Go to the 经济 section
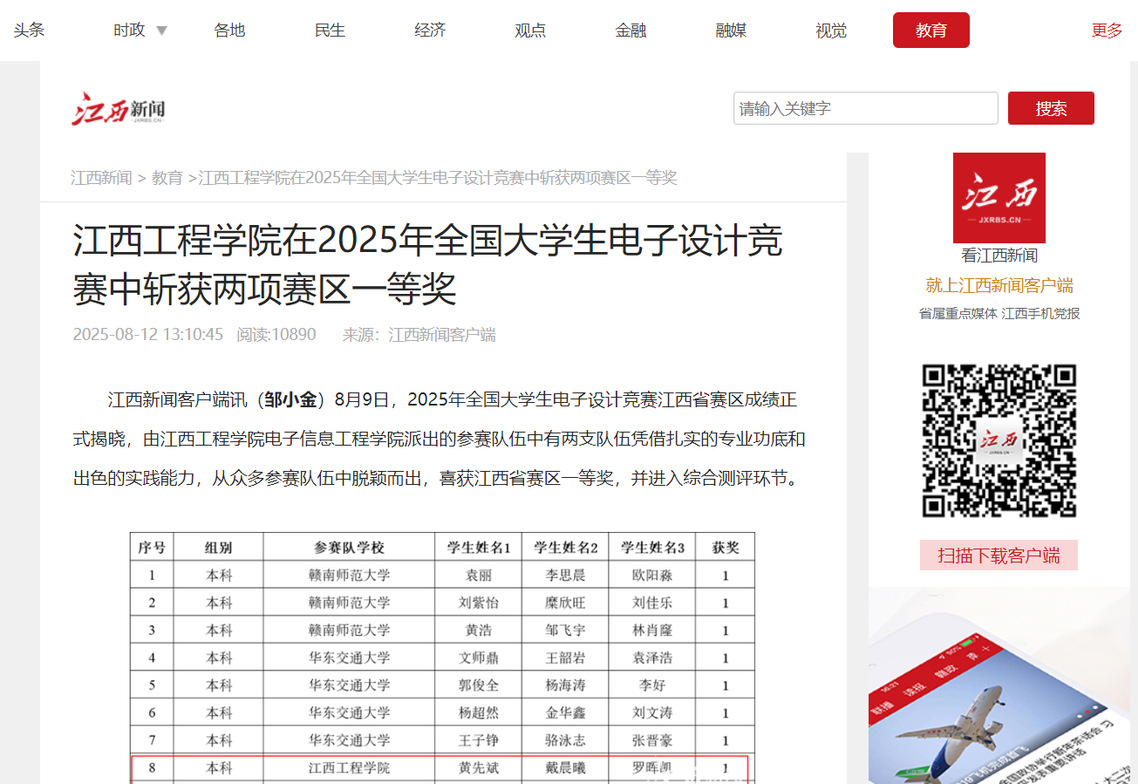The width and height of the screenshot is (1138, 784). click(430, 30)
